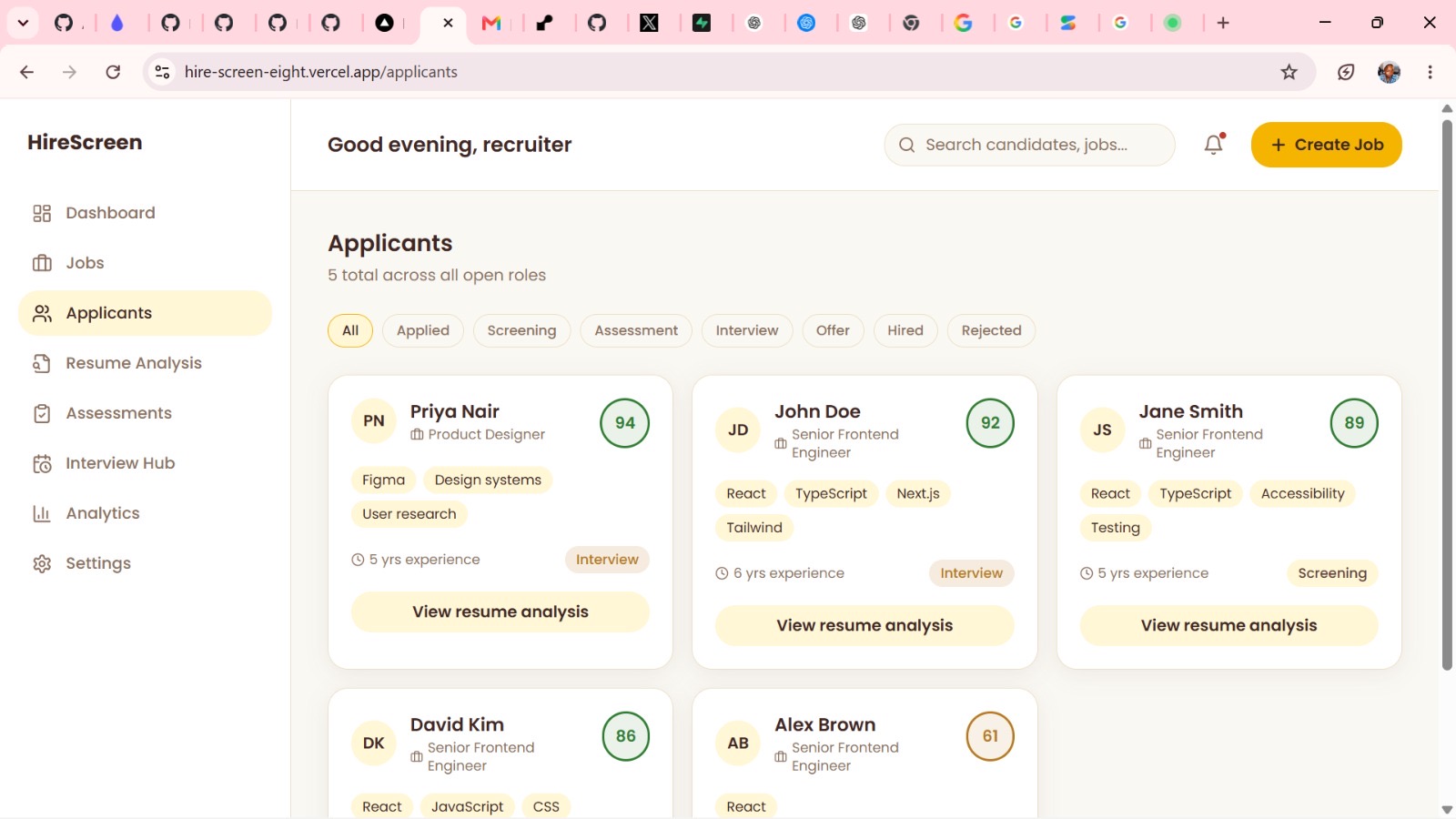Open the Settings gear icon in sidebar
Screen dimensions: 1456x819
point(42,563)
